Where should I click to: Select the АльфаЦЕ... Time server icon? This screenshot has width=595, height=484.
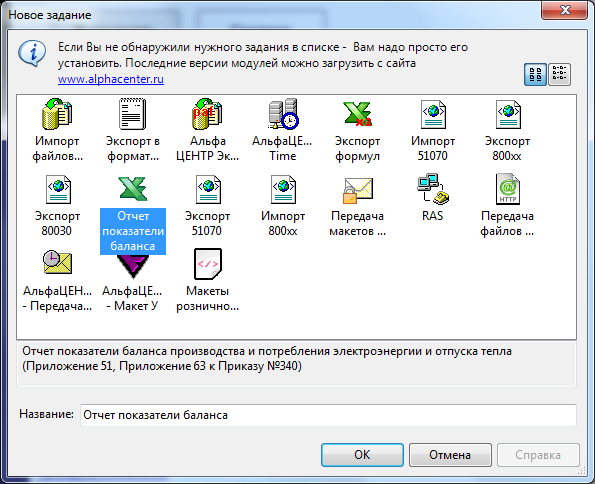pos(283,114)
